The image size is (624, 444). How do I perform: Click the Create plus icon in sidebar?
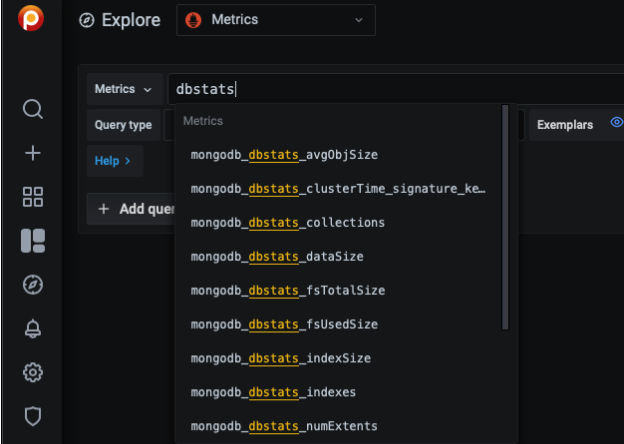pyautogui.click(x=32, y=153)
